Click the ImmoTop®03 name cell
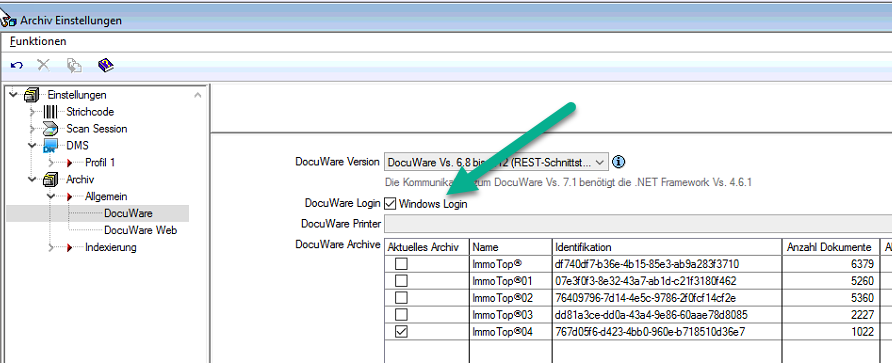This screenshot has height=363, width=892. click(x=511, y=315)
